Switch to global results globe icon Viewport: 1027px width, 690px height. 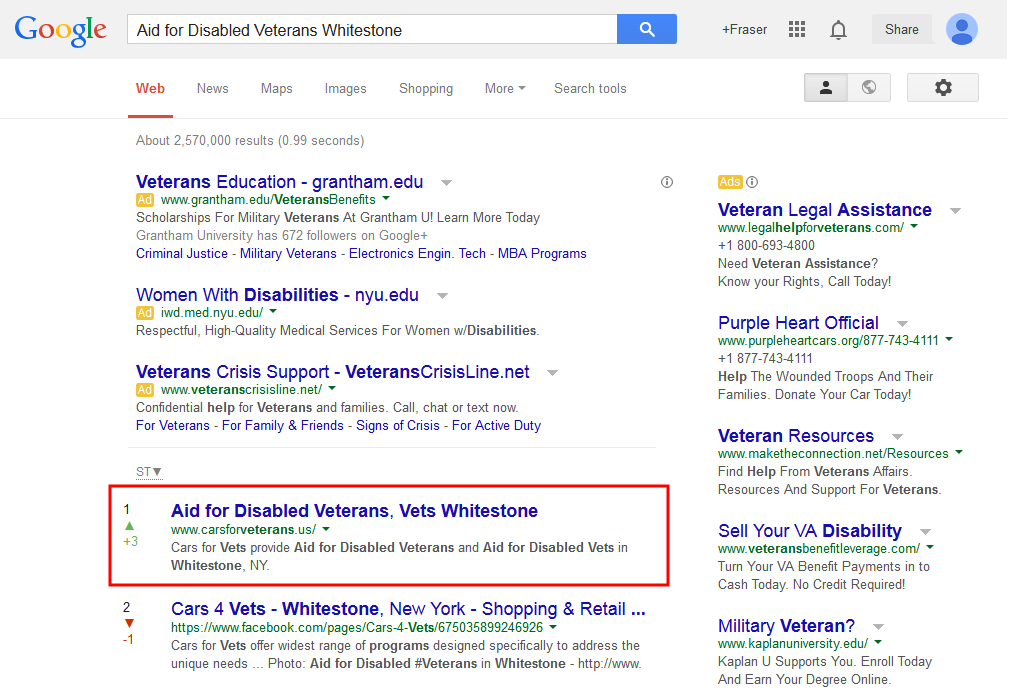(868, 87)
